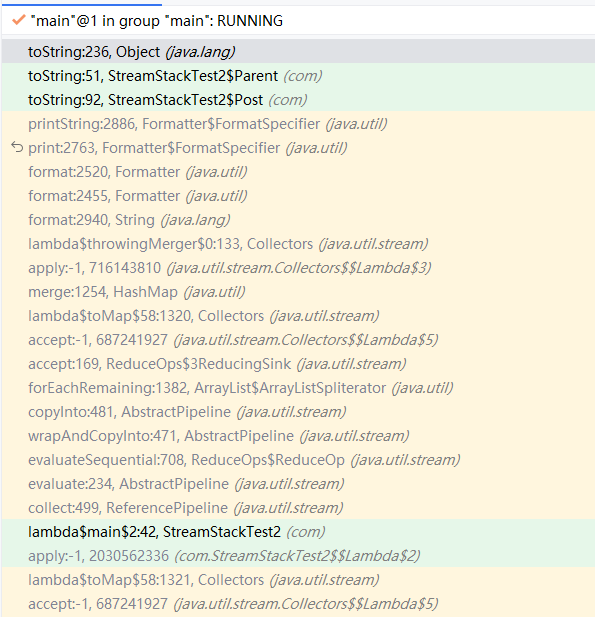
Task: Select frame toString:236, Object
Action: (298, 52)
